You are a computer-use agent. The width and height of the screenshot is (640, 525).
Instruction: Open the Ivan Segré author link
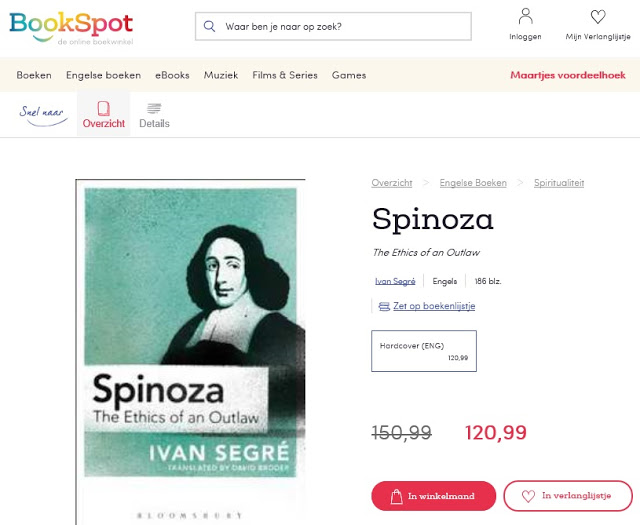click(395, 281)
